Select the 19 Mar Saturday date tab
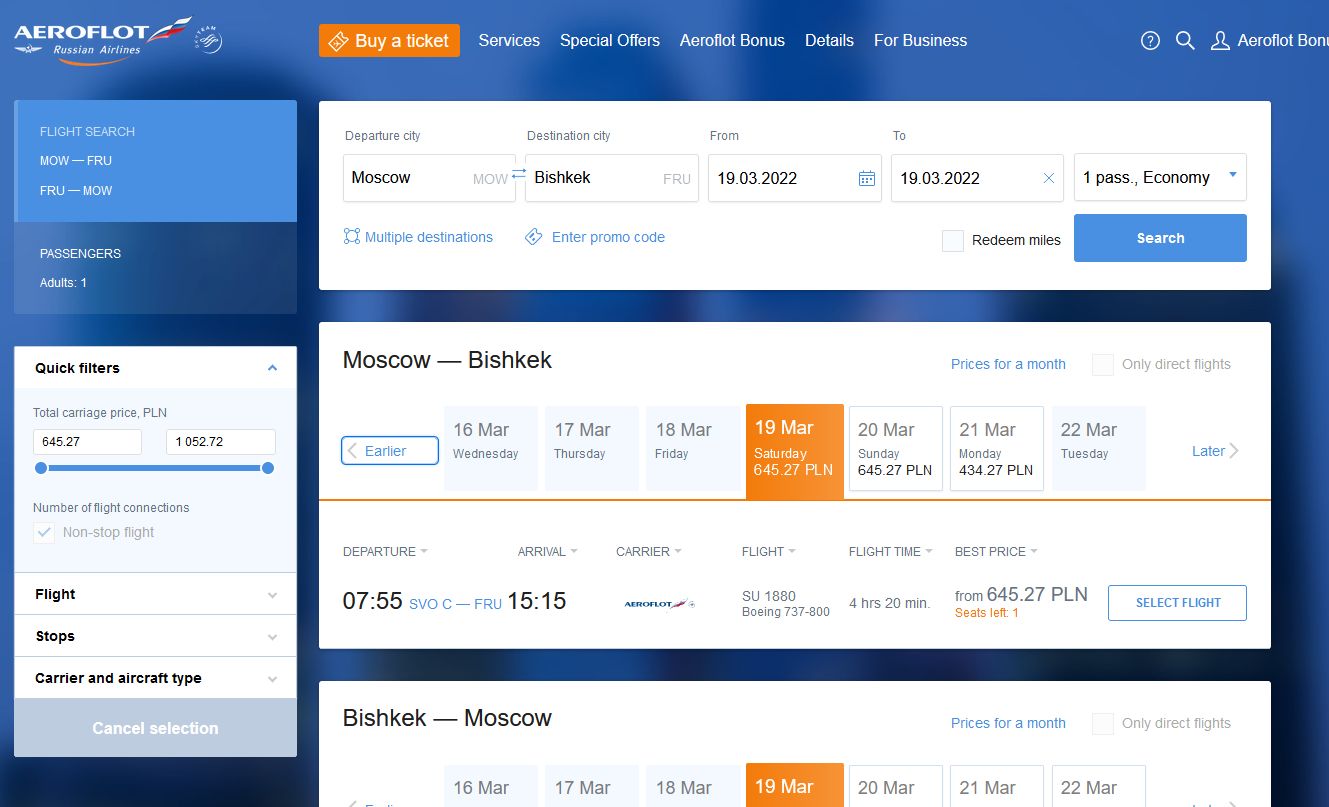Viewport: 1329px width, 807px height. (795, 451)
